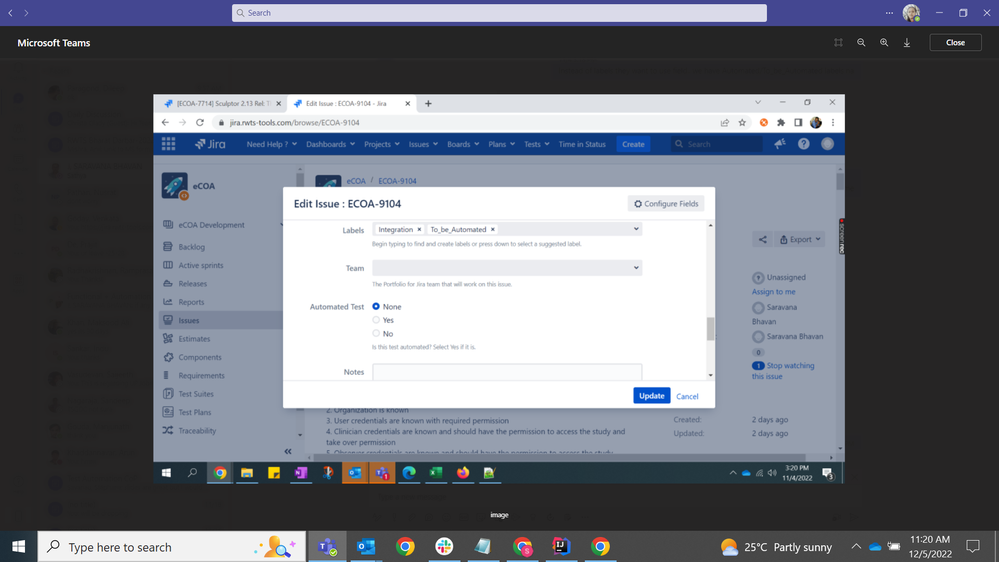Click the dialog's vertical scrollbar thumb
999x562 pixels.
pyautogui.click(x=710, y=329)
